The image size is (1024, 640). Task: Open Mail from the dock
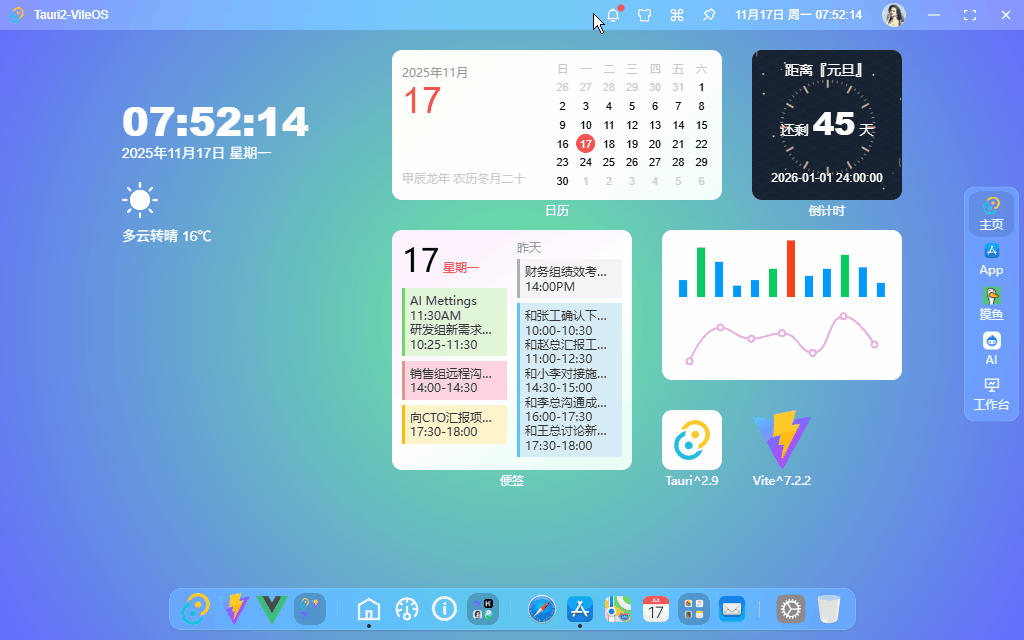point(731,609)
